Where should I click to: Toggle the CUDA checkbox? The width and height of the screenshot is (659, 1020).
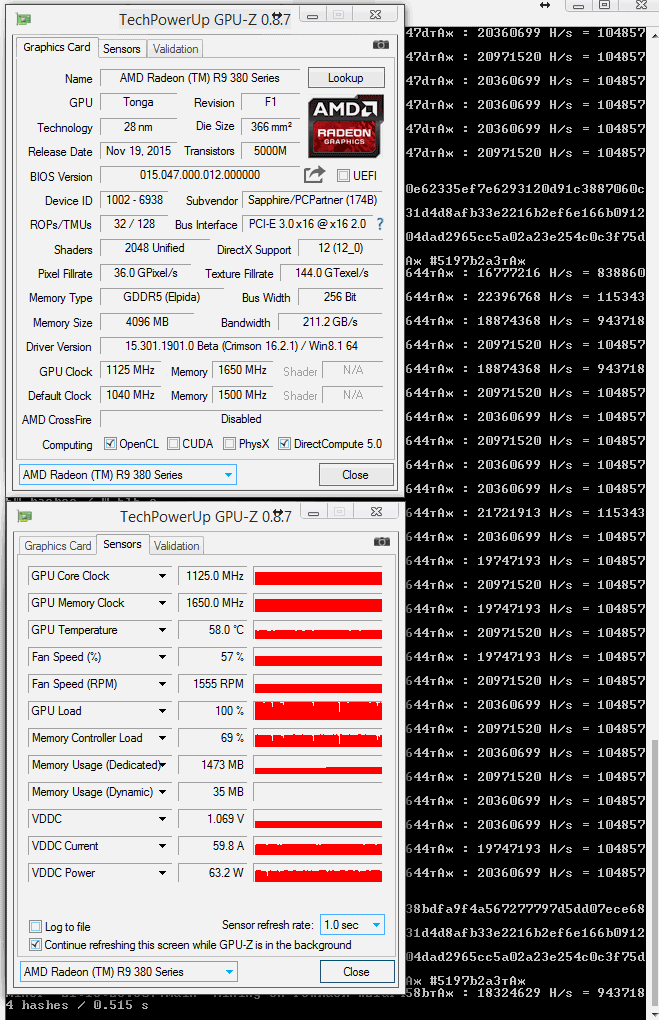pyautogui.click(x=173, y=444)
